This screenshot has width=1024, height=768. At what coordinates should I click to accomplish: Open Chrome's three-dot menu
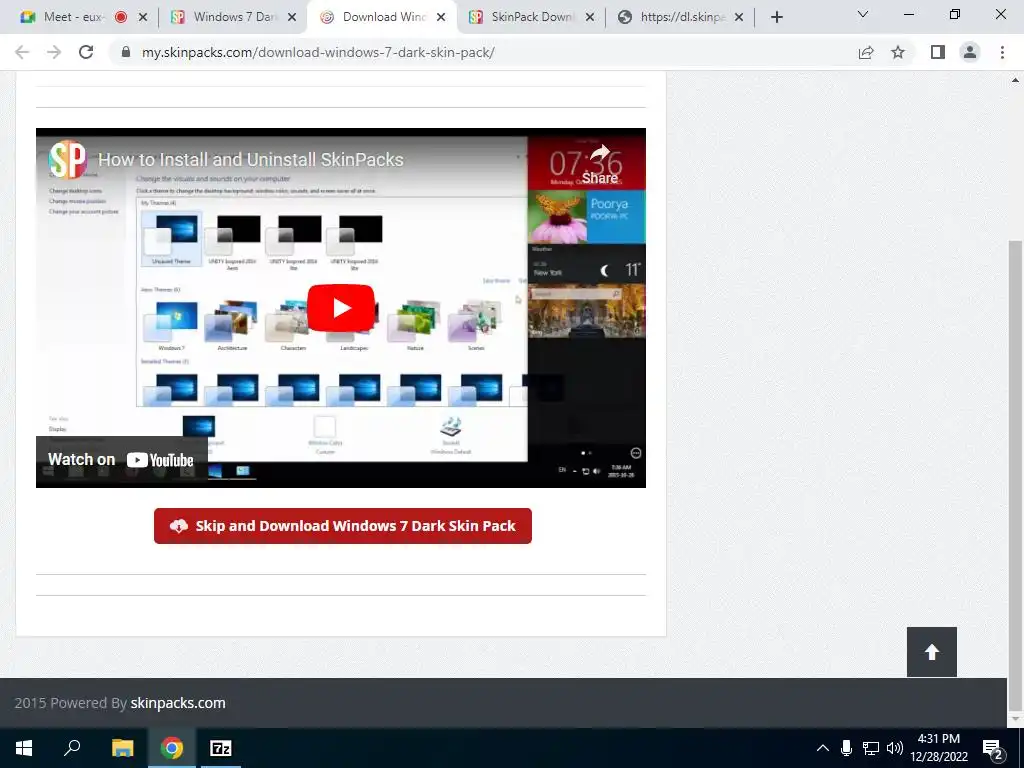1002,52
